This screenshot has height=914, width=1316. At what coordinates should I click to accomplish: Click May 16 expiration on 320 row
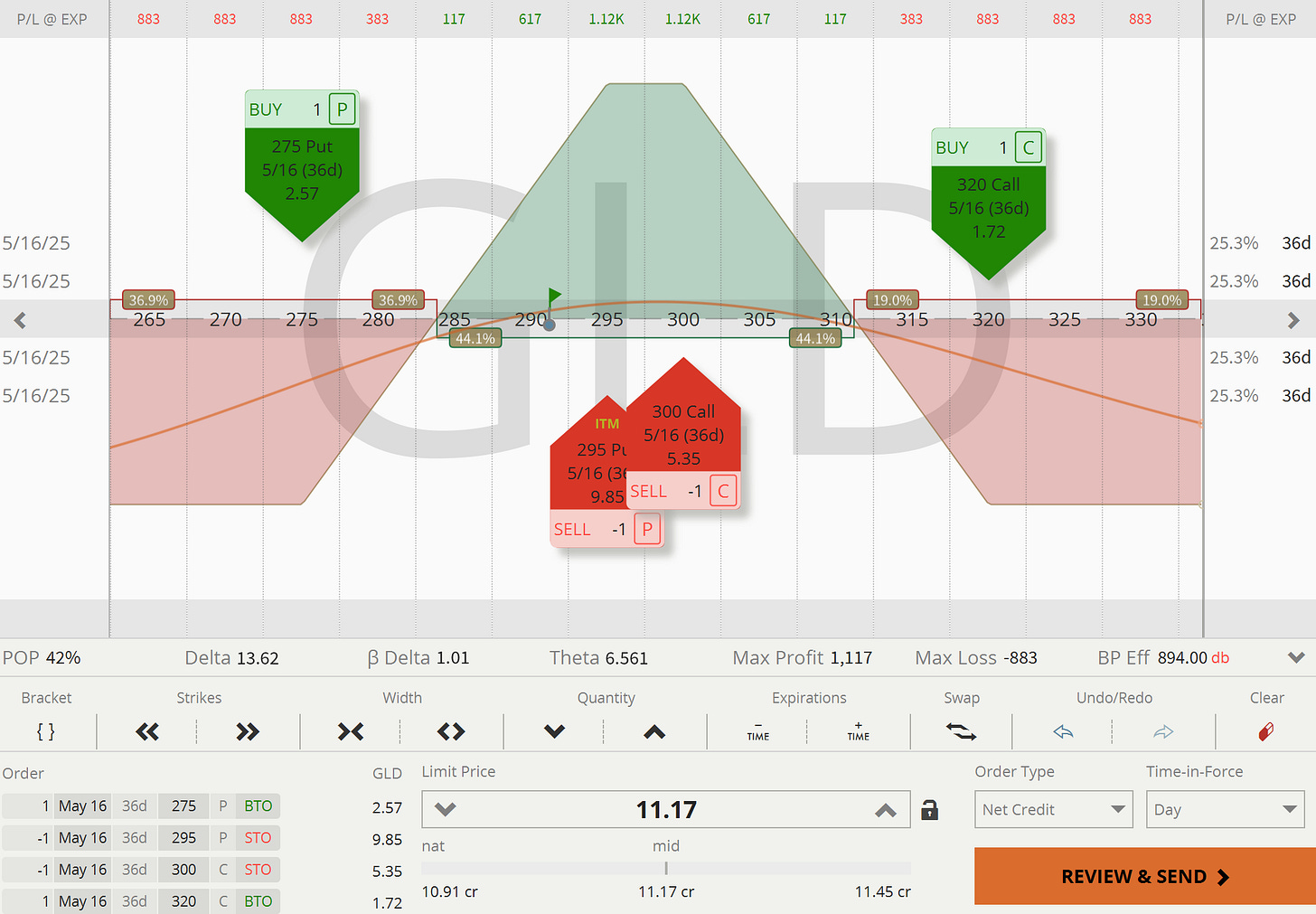click(82, 900)
